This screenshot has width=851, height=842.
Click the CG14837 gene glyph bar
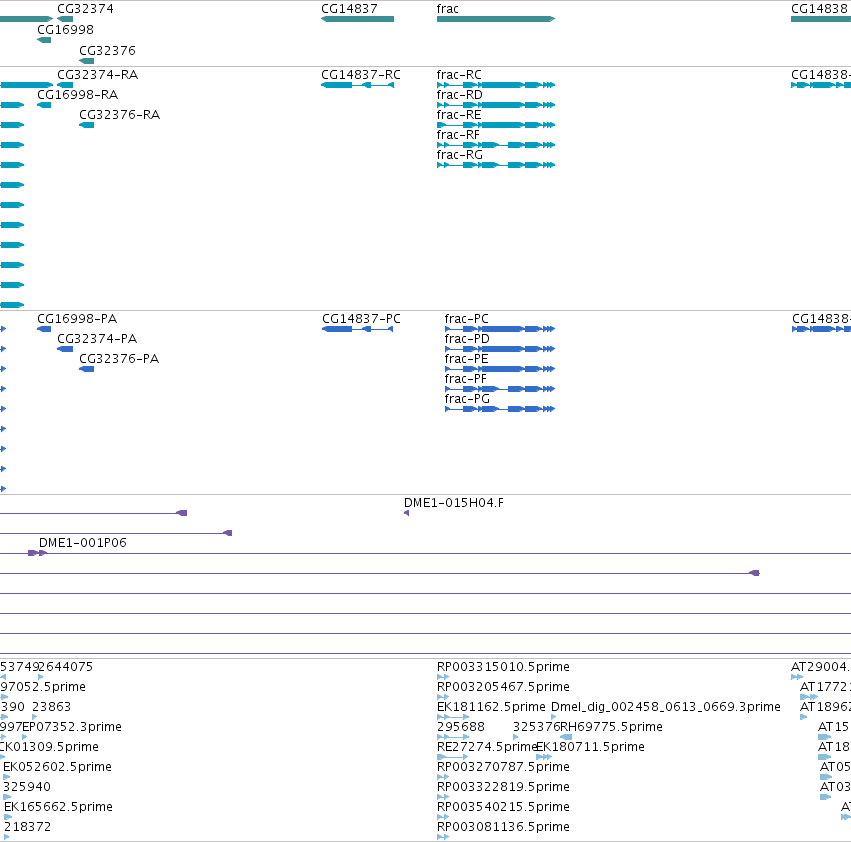coord(357,19)
